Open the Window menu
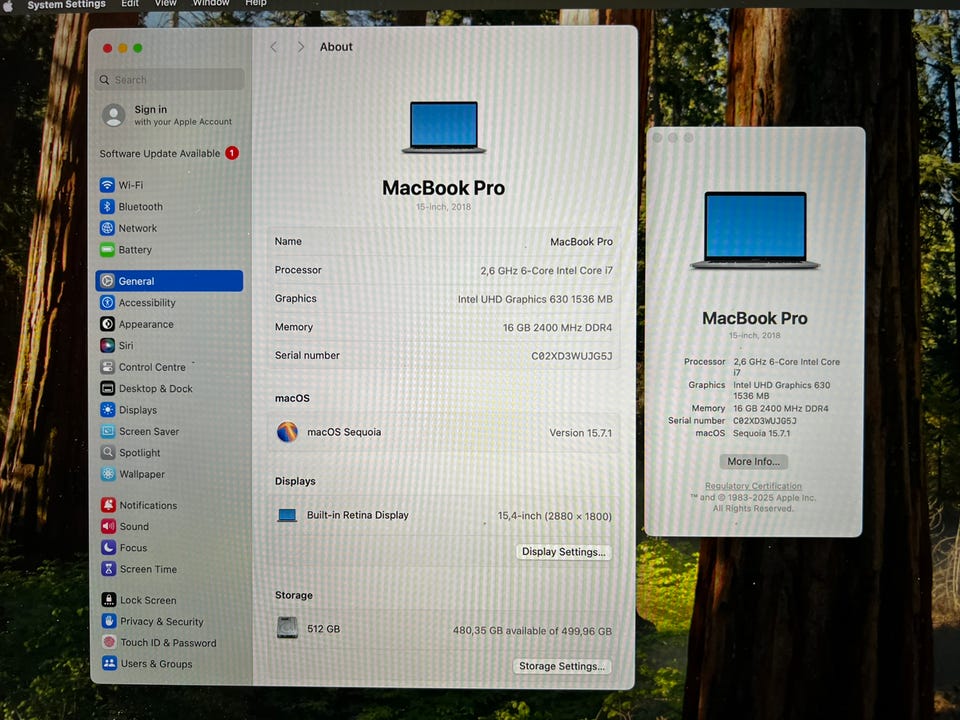 pyautogui.click(x=211, y=4)
